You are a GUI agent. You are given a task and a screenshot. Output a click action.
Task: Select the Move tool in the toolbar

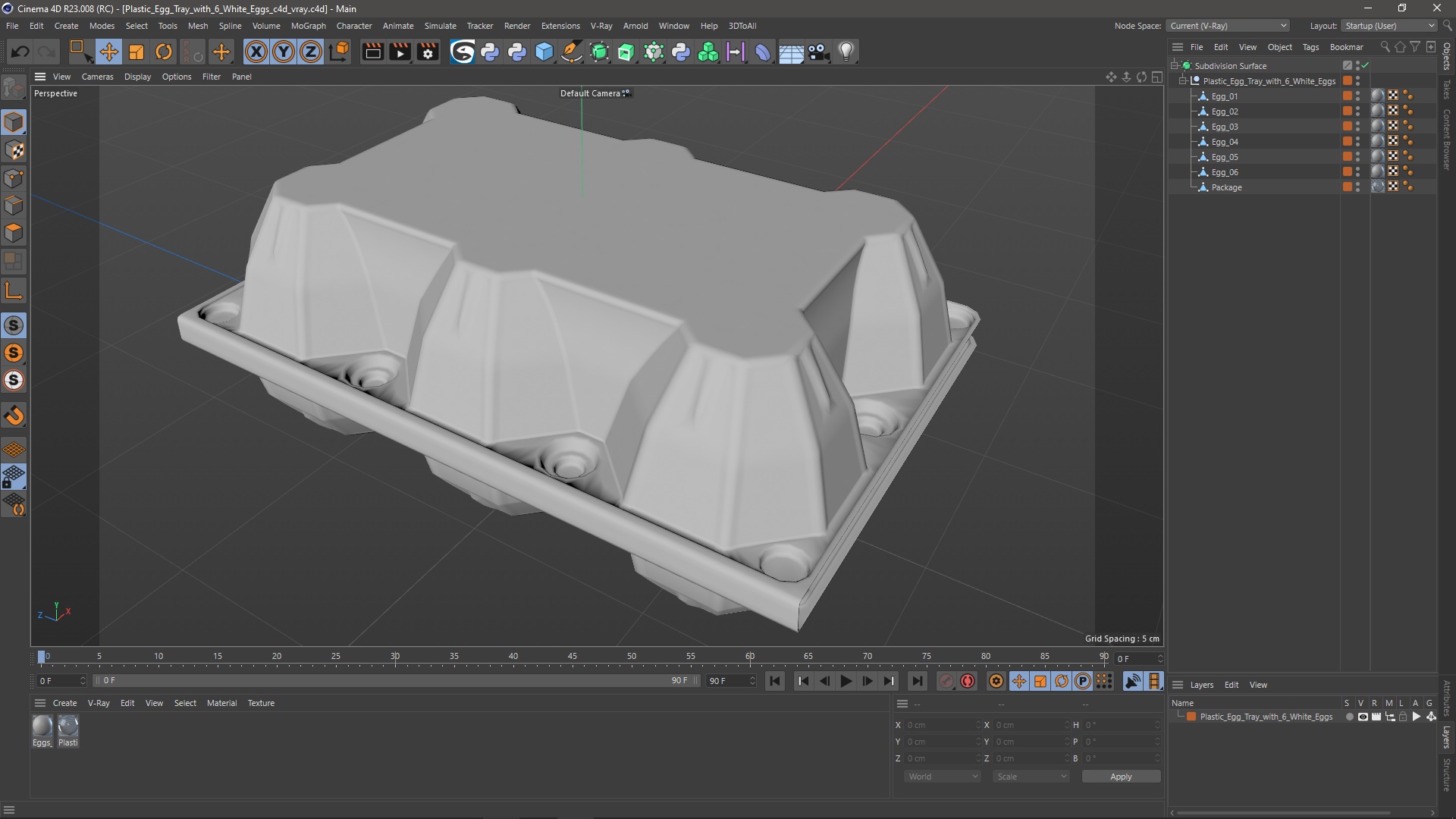tap(108, 52)
